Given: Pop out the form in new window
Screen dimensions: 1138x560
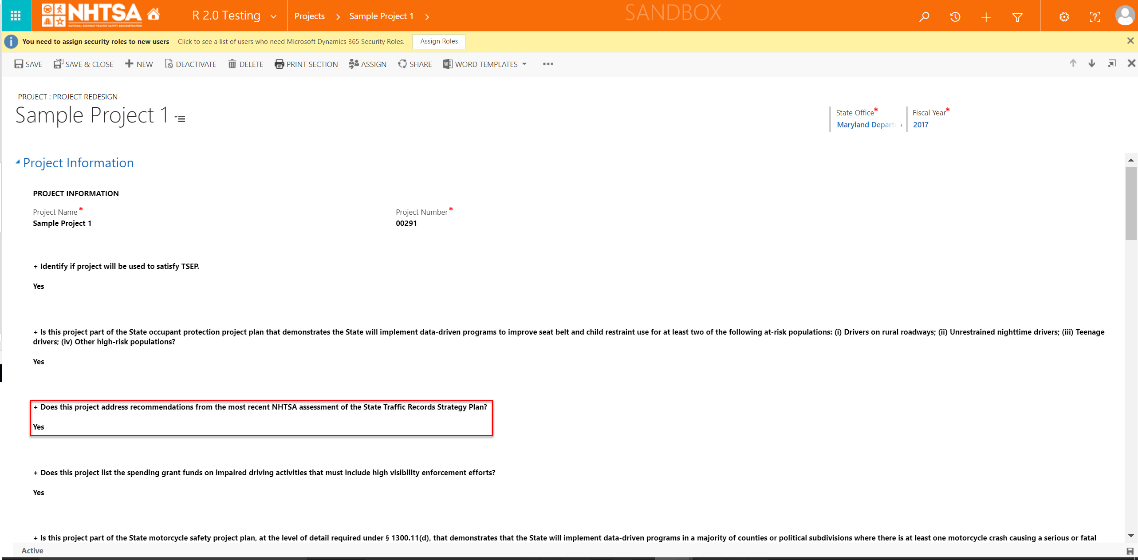Looking at the screenshot, I should point(1112,63).
